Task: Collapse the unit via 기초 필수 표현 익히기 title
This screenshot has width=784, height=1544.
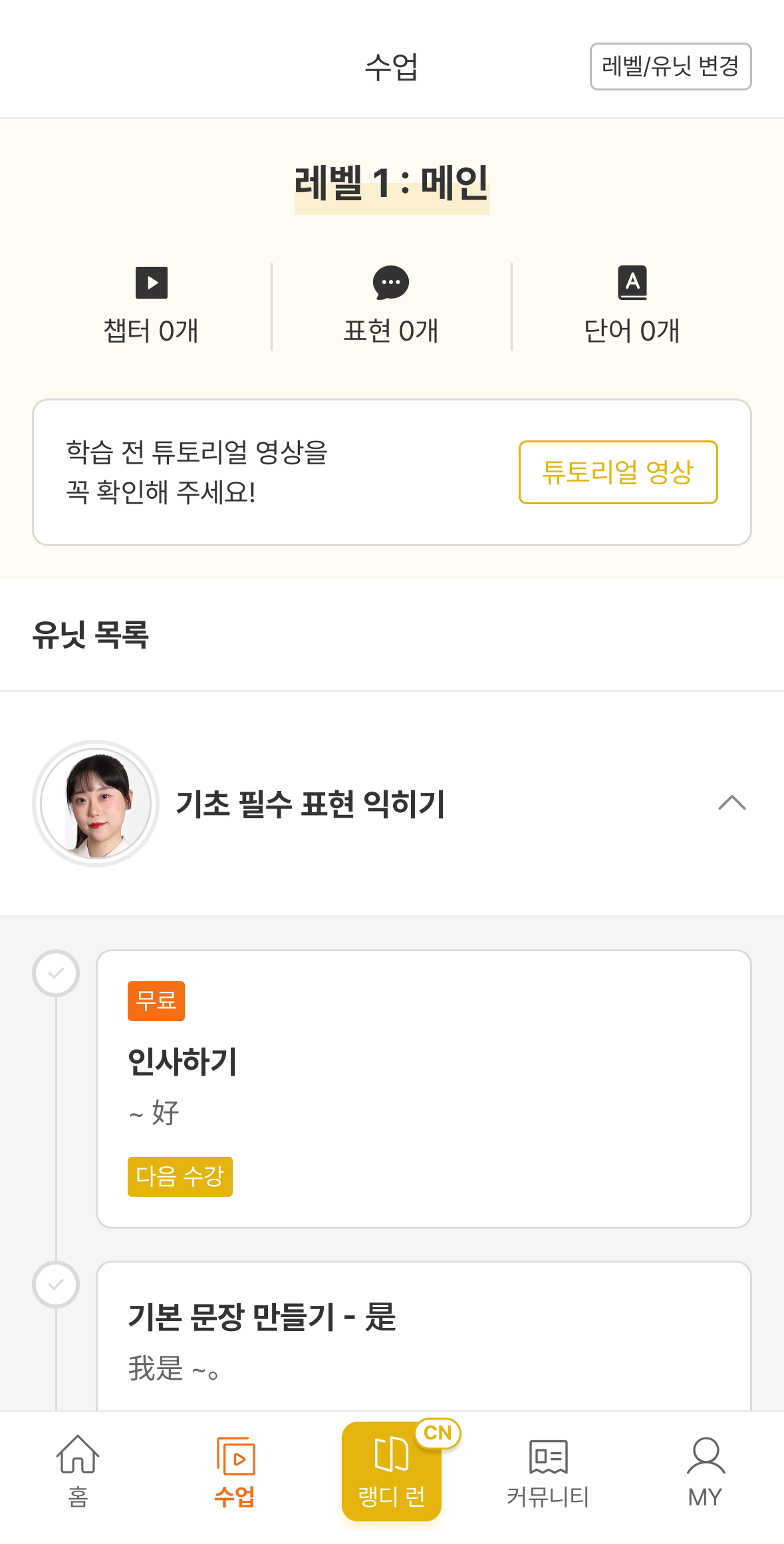Action: pos(310,804)
